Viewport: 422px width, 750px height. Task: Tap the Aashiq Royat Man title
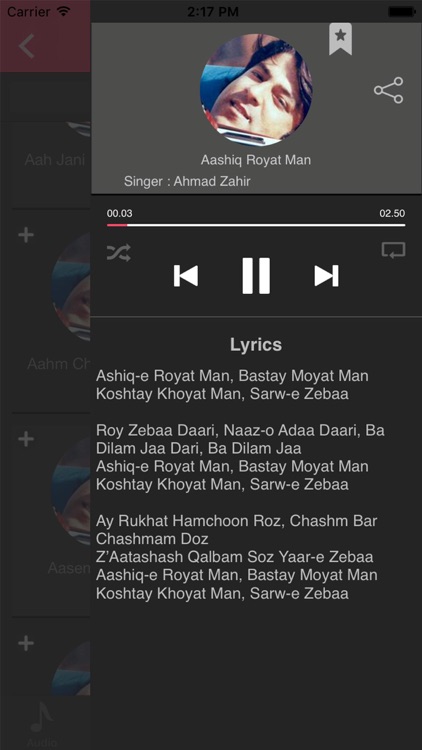point(255,160)
